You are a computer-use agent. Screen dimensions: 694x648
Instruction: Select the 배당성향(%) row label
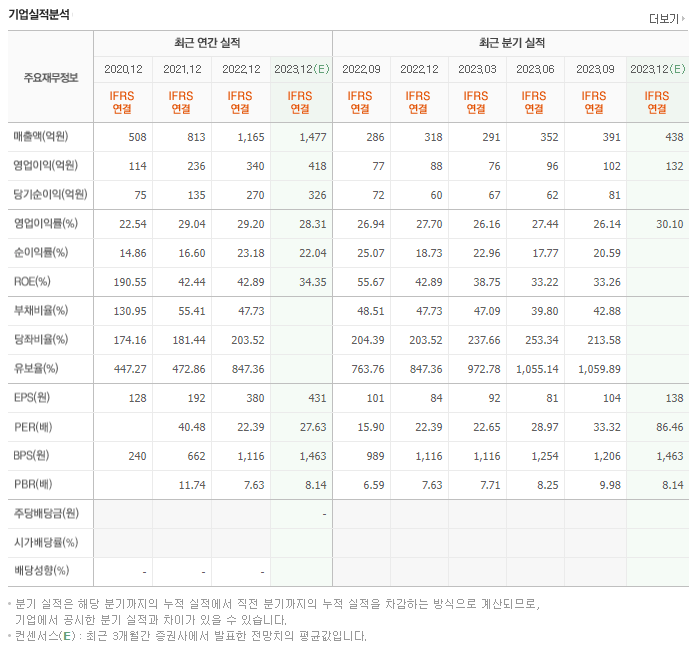click(42, 571)
